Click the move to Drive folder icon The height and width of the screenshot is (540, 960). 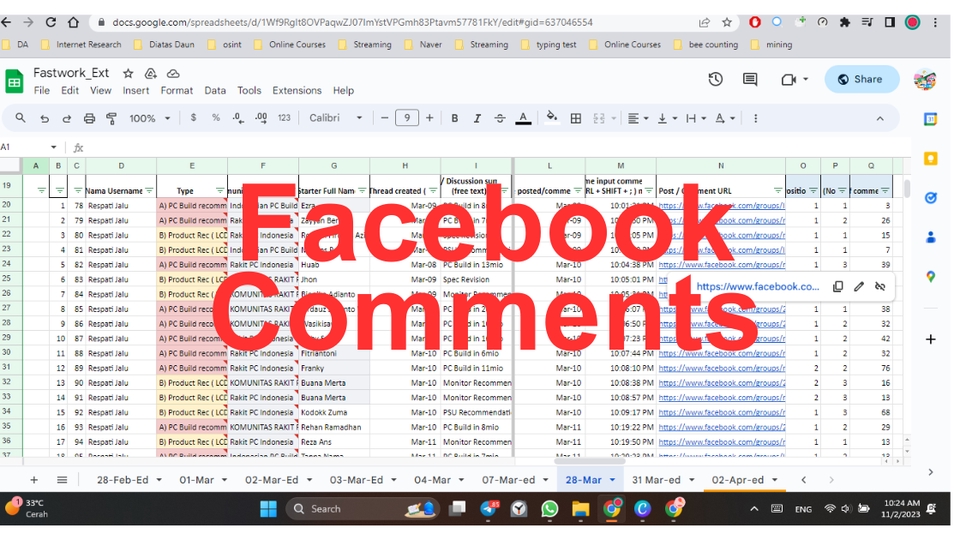click(151, 73)
